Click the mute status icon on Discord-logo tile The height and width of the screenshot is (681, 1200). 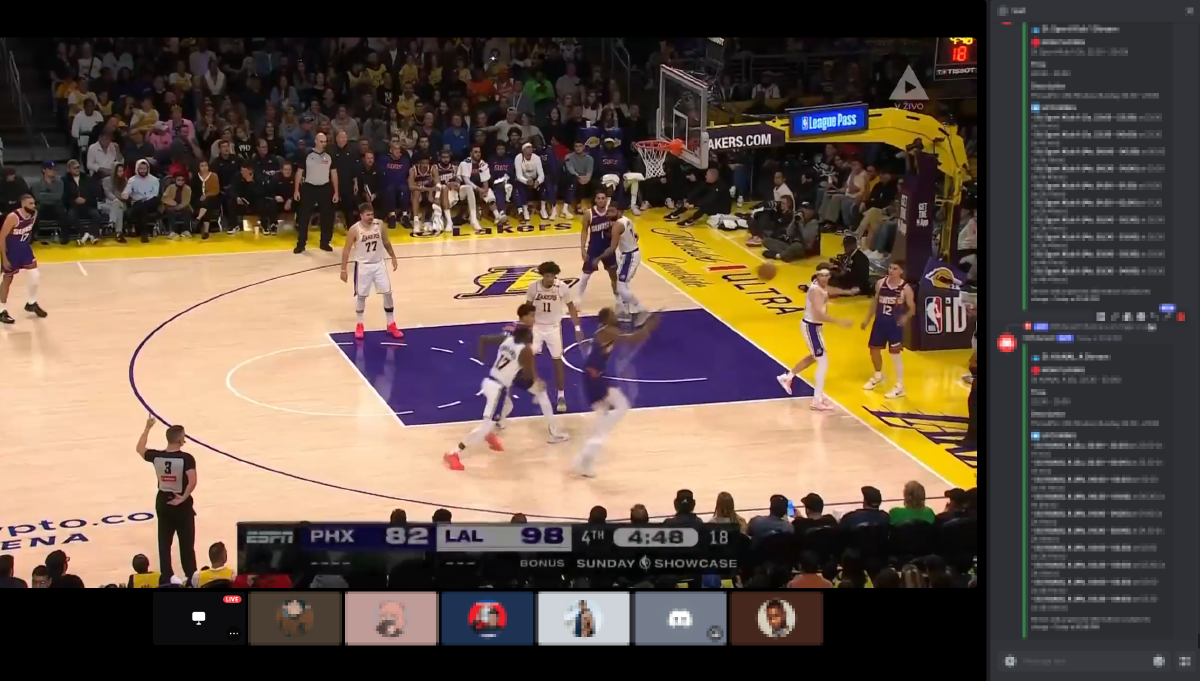(714, 633)
